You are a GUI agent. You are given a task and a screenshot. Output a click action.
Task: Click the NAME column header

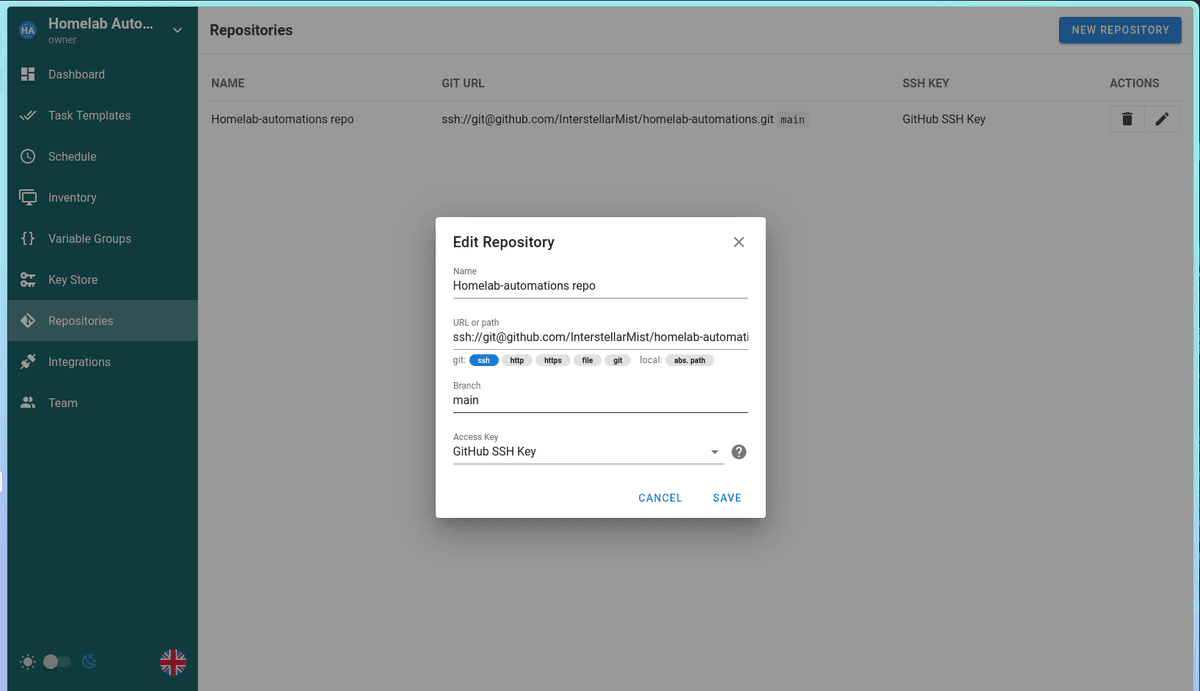click(228, 83)
